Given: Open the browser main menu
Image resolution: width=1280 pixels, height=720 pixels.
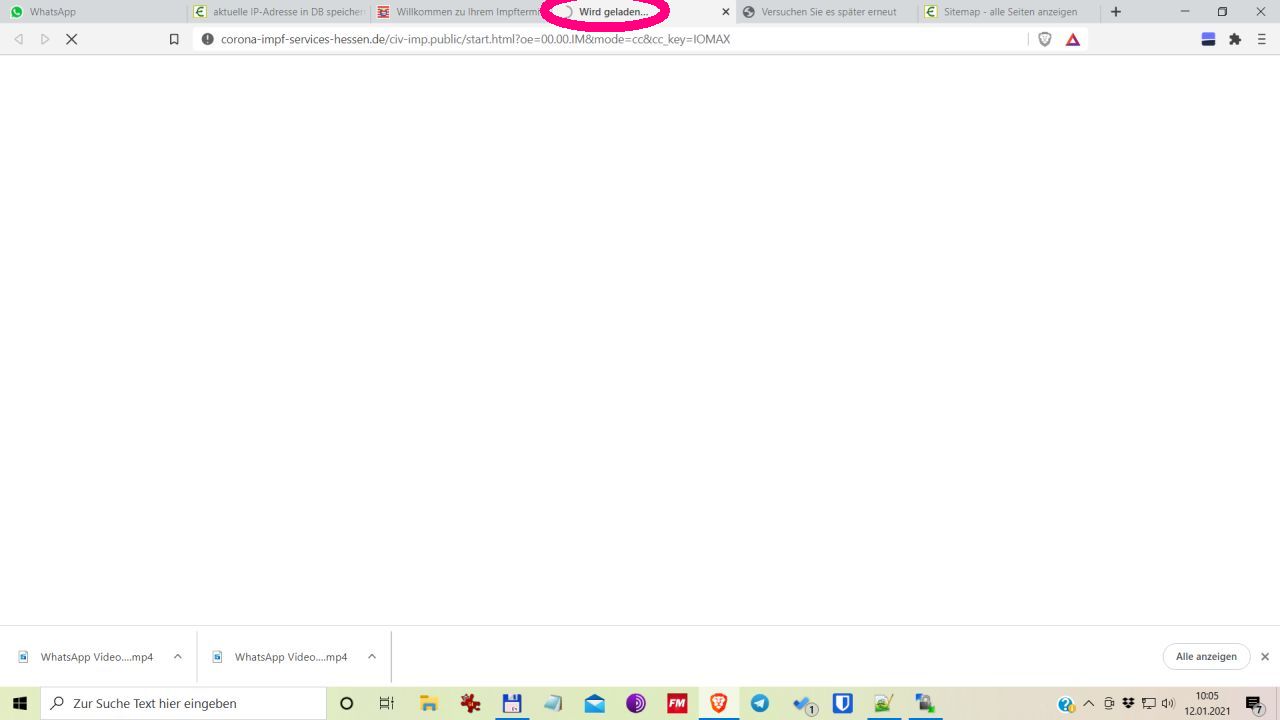Looking at the screenshot, I should point(1262,39).
